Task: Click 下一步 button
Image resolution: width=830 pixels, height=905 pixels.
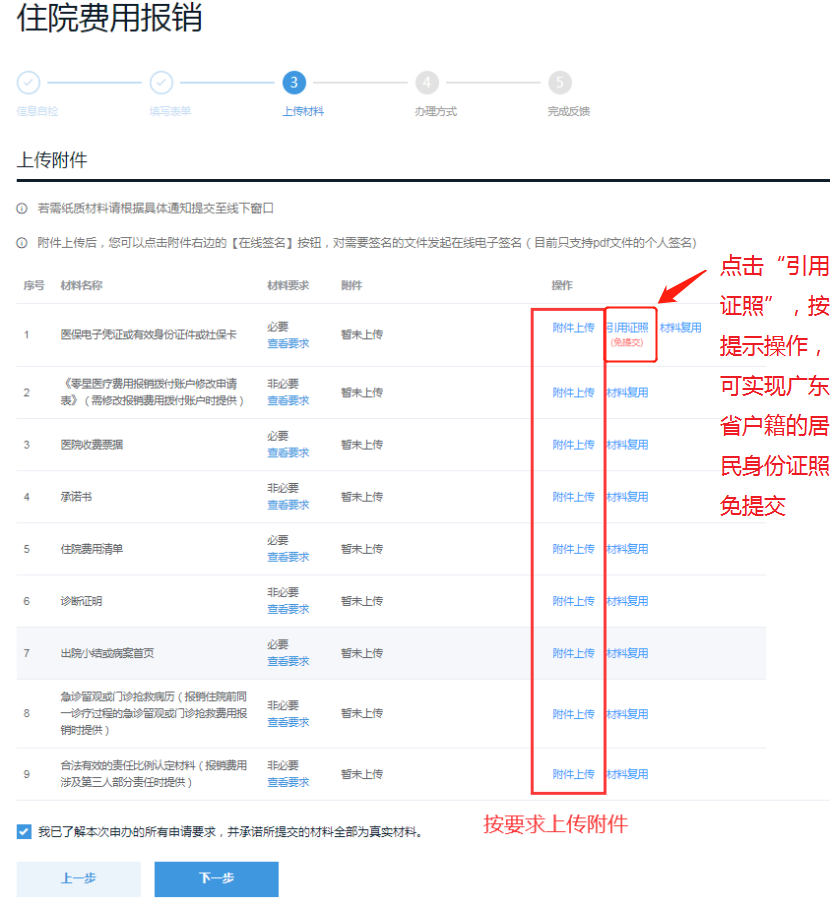Action: pyautogui.click(x=216, y=878)
